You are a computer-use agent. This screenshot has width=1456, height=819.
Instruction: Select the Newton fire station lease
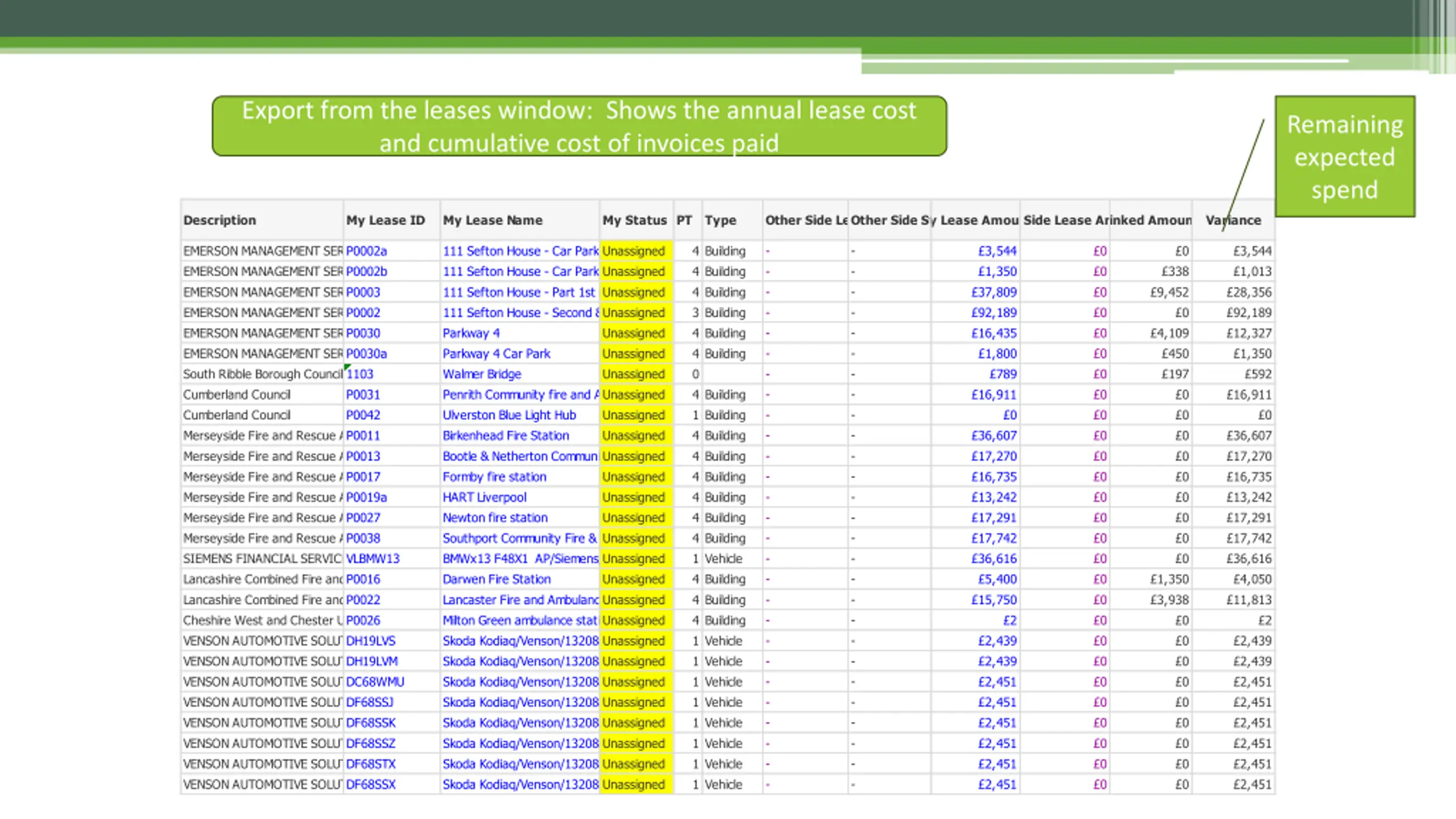click(495, 518)
